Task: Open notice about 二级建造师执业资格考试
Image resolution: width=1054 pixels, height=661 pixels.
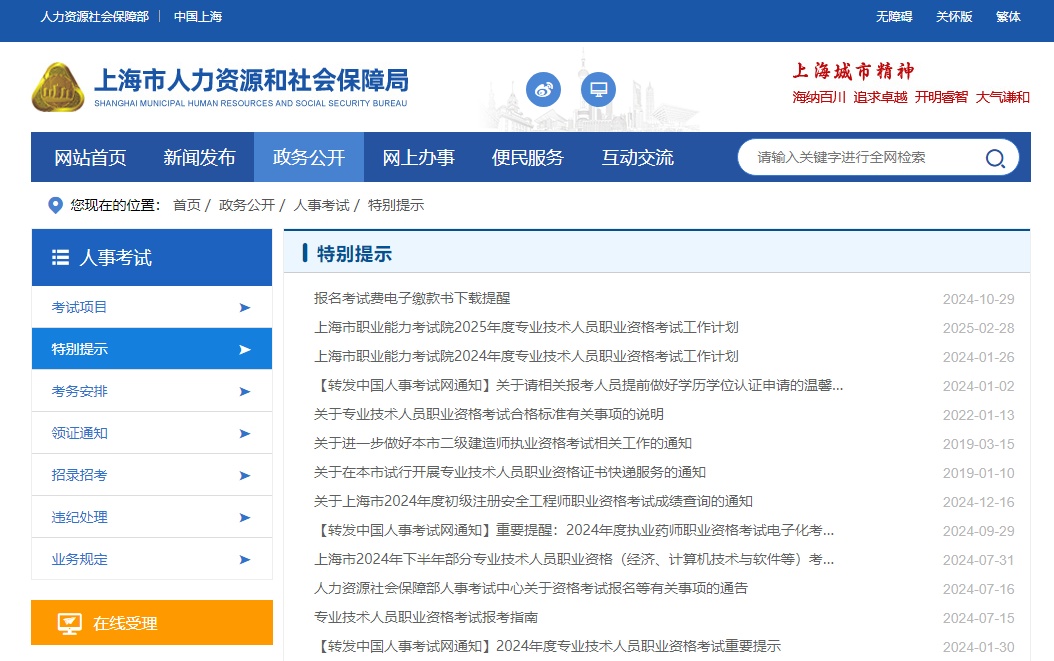Action: (x=503, y=443)
